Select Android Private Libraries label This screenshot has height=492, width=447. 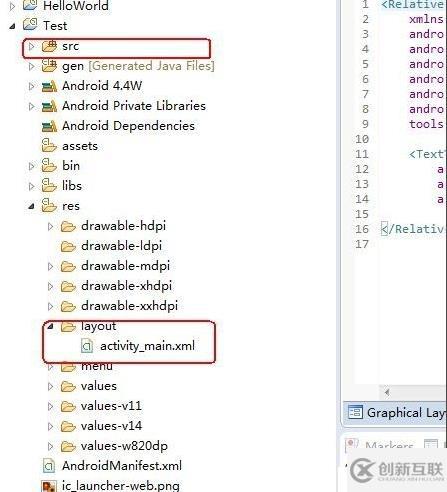tap(134, 106)
